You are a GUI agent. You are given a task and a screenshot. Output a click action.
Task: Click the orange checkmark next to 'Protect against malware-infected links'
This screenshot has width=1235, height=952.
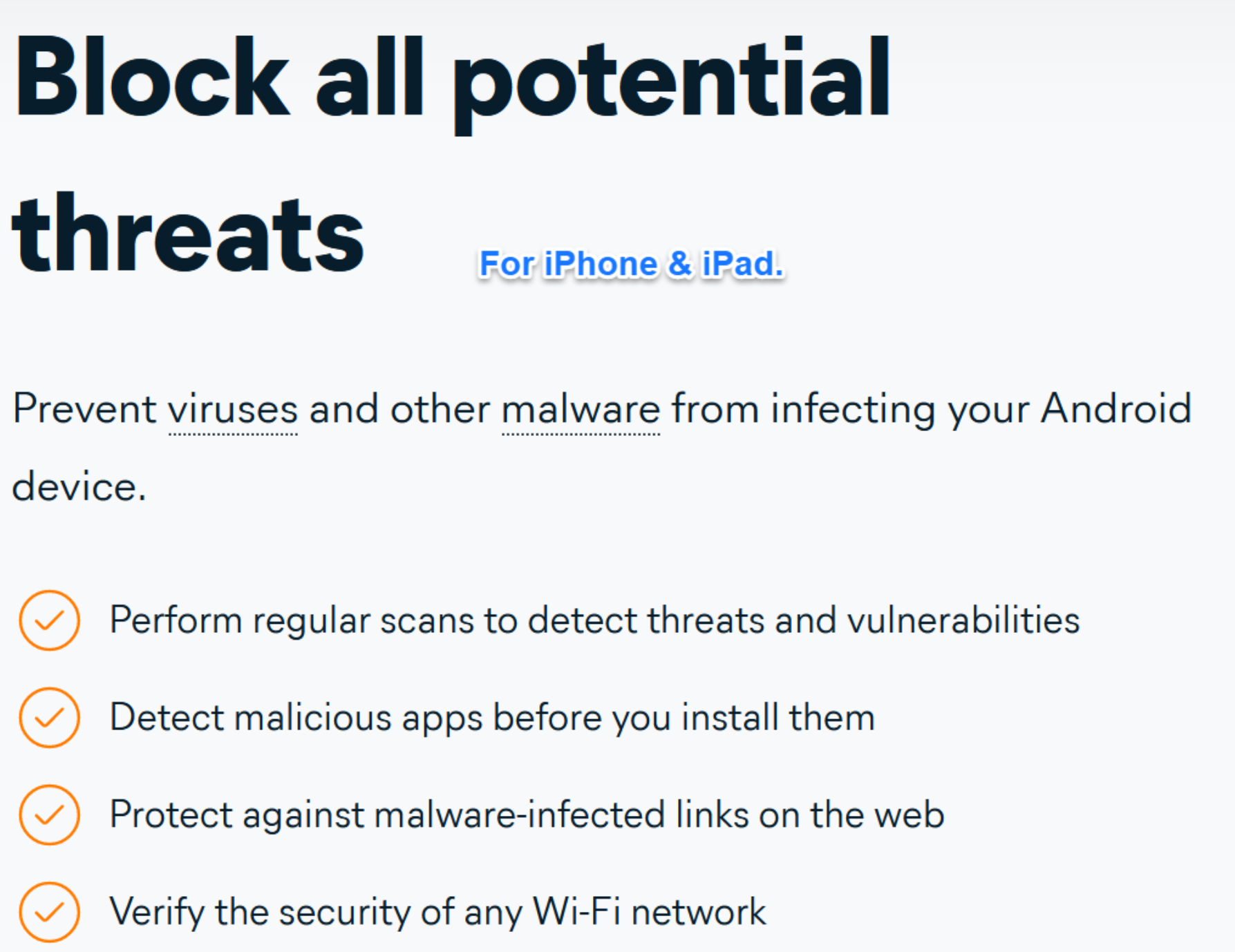(49, 815)
